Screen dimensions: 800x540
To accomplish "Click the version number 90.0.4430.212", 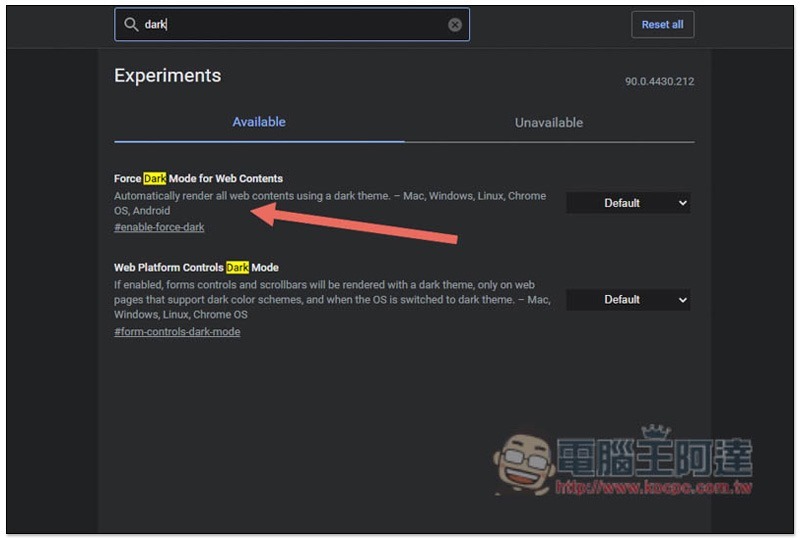I will (659, 81).
